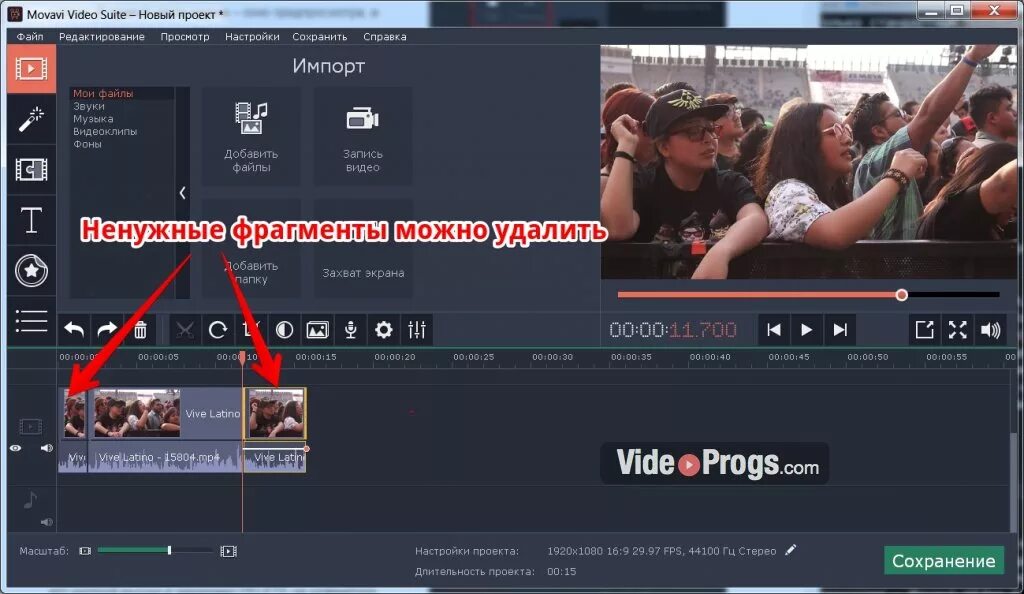This screenshot has height=594, width=1024.
Task: Select Звуки category
Action: [x=89, y=106]
